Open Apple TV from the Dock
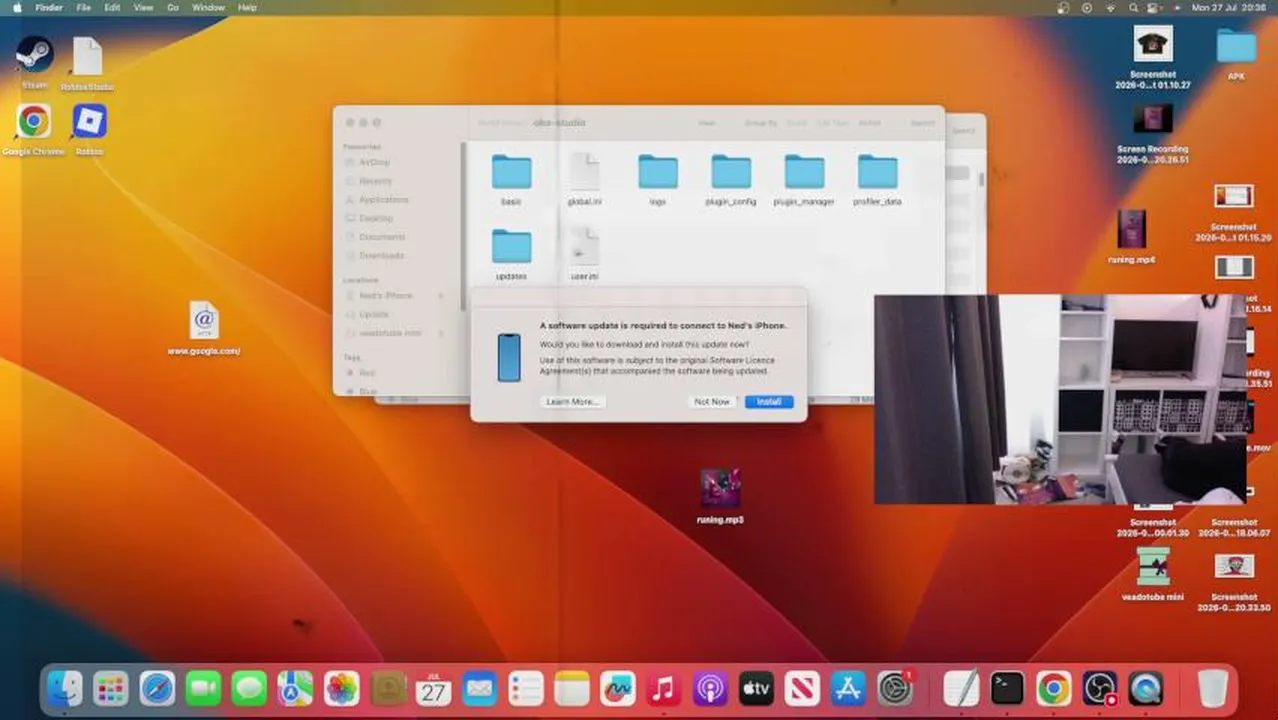Screen dimensions: 1278x720 [756, 688]
